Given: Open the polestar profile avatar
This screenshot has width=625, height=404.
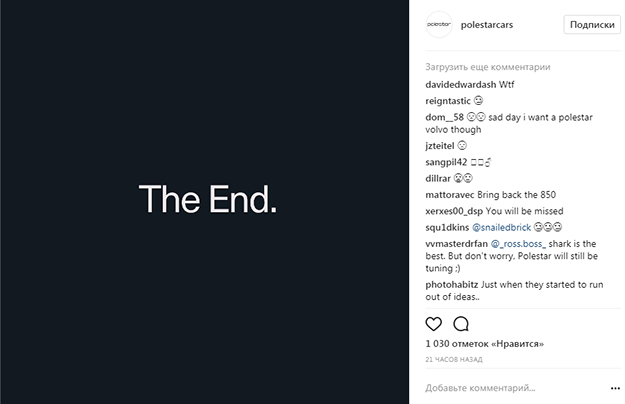Looking at the screenshot, I should 439,24.
